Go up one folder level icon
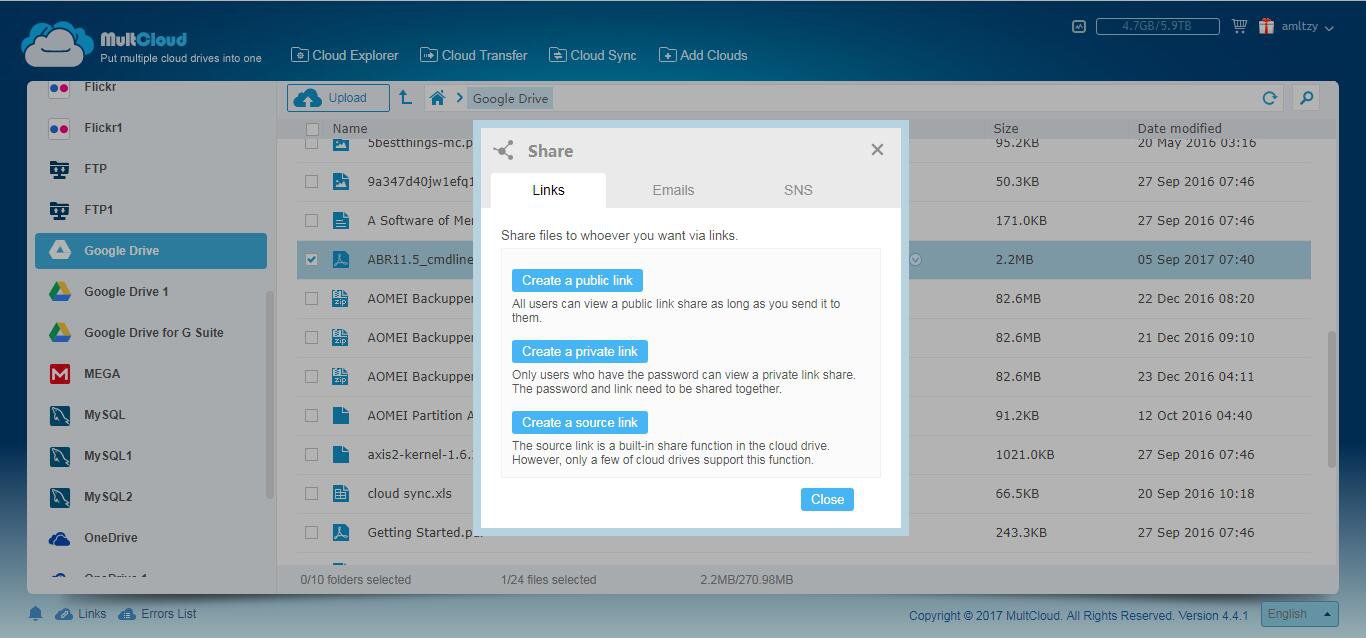The width and height of the screenshot is (1366, 638). coord(405,97)
